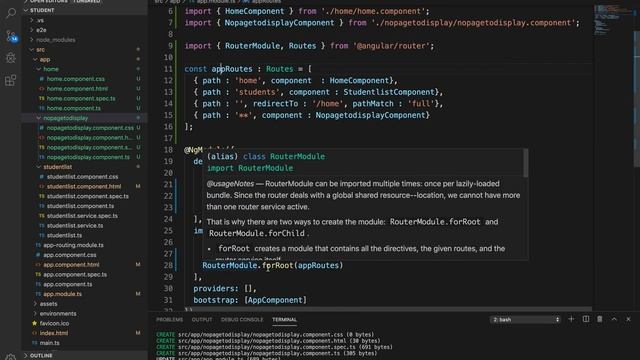Open index.html file

pyautogui.click(x=54, y=333)
